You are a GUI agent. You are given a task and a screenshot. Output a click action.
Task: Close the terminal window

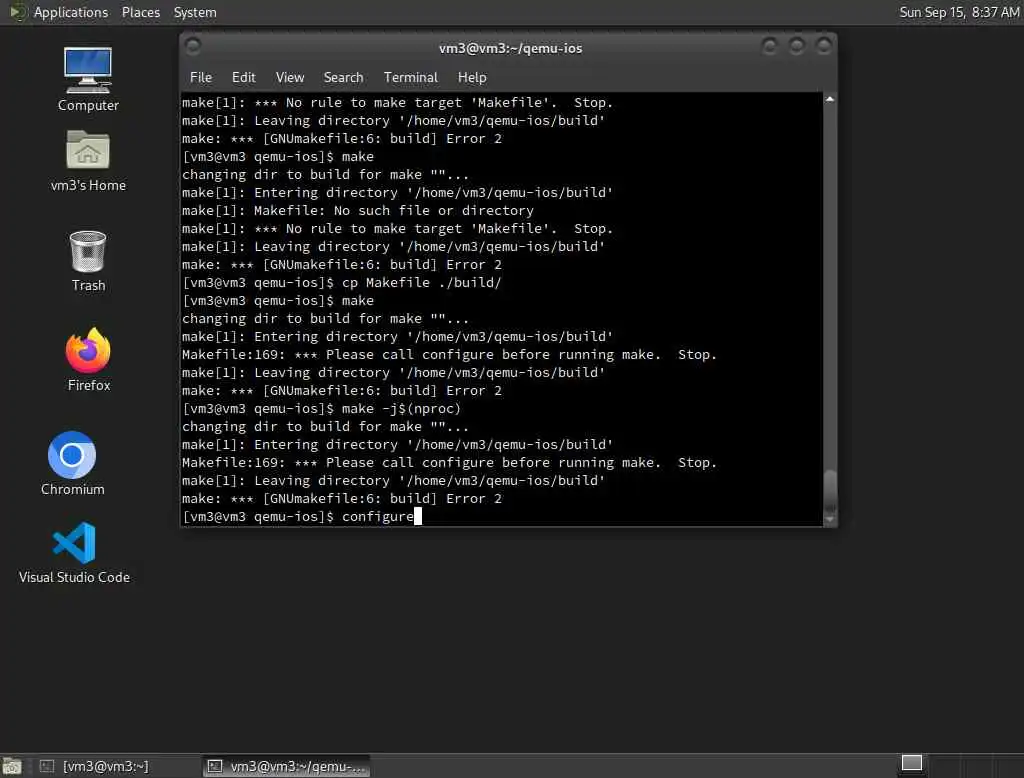(824, 46)
